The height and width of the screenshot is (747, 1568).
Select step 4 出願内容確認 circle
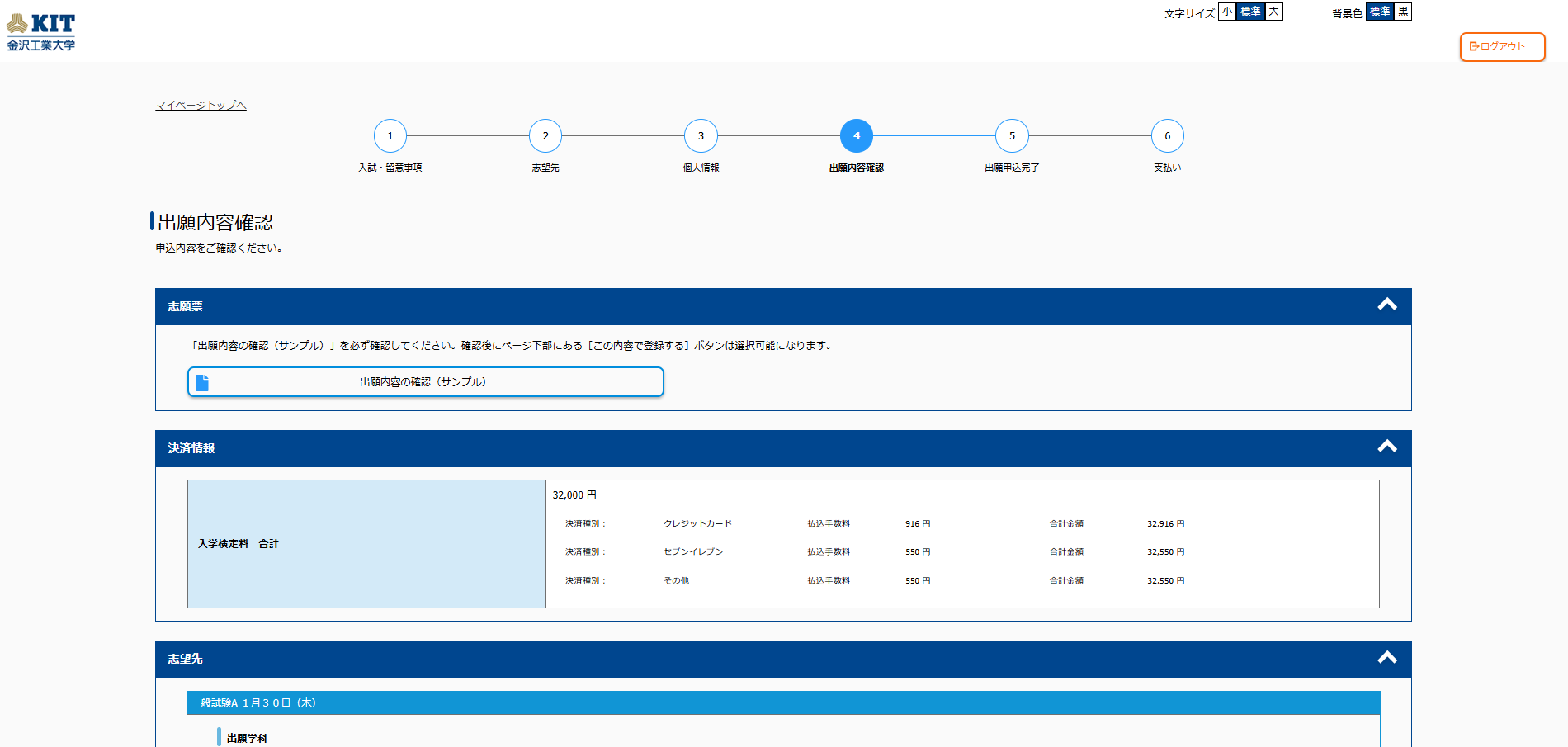857,136
